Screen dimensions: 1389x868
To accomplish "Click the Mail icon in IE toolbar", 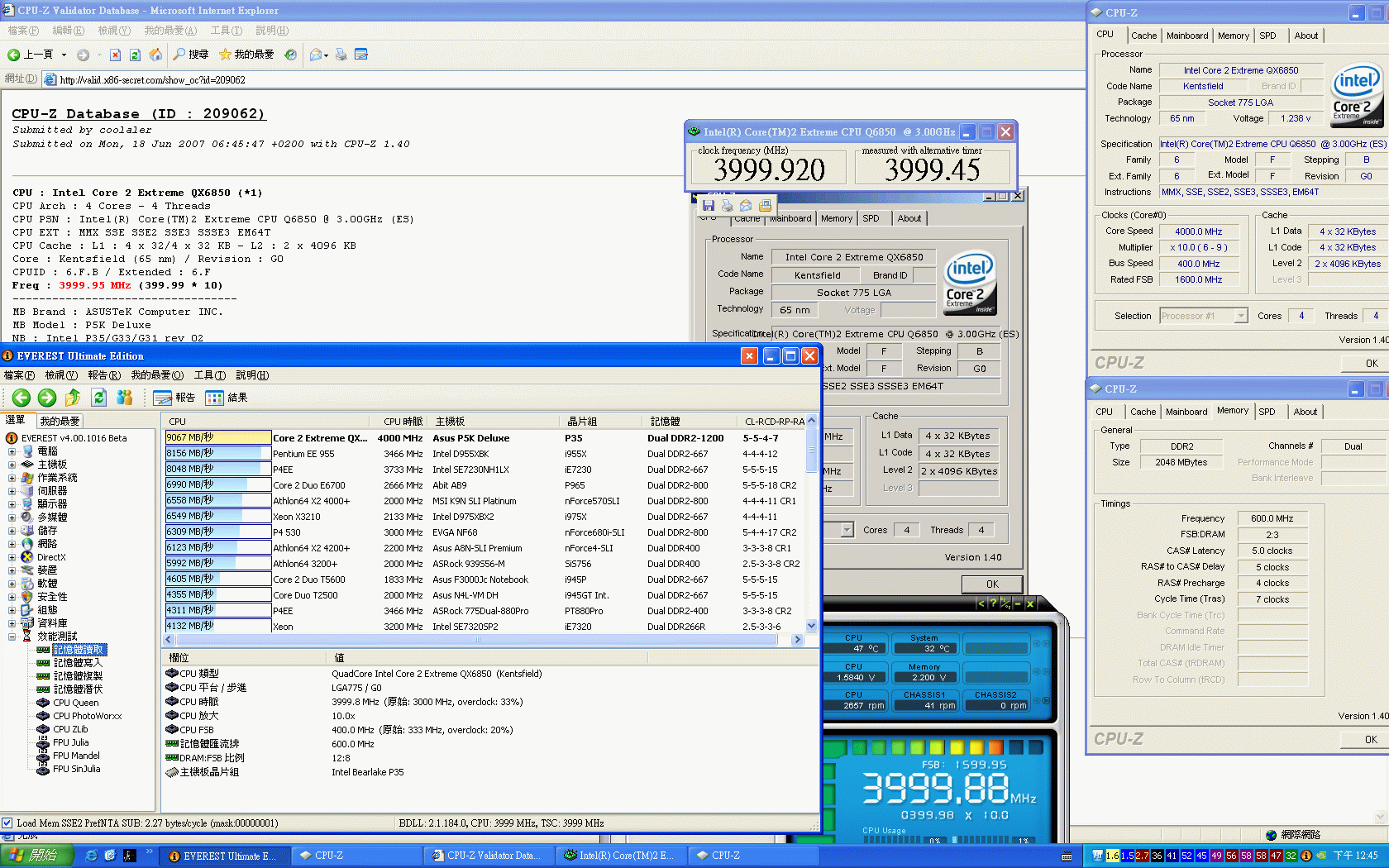I will point(316,55).
